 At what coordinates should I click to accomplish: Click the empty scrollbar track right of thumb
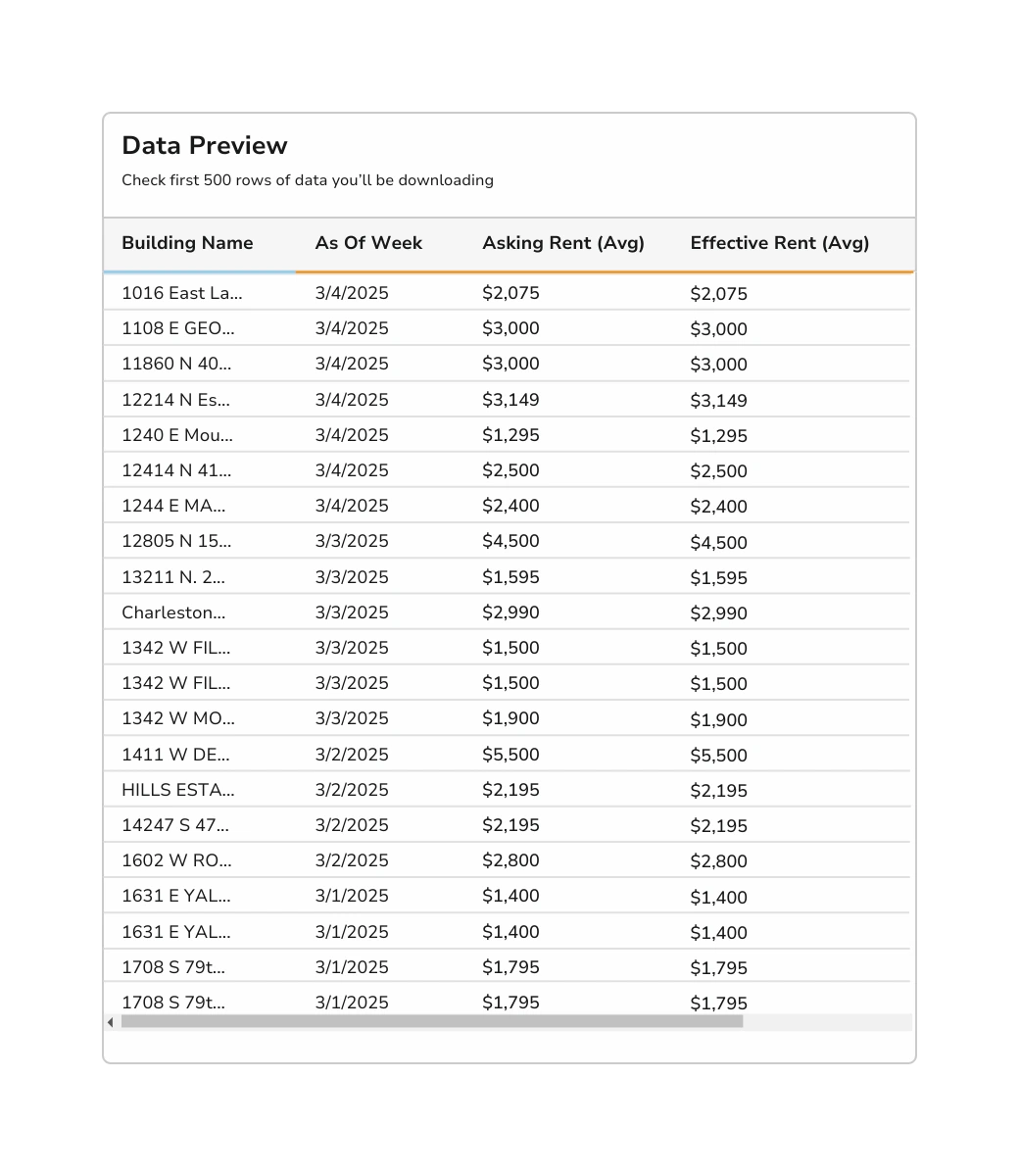pyautogui.click(x=828, y=1022)
